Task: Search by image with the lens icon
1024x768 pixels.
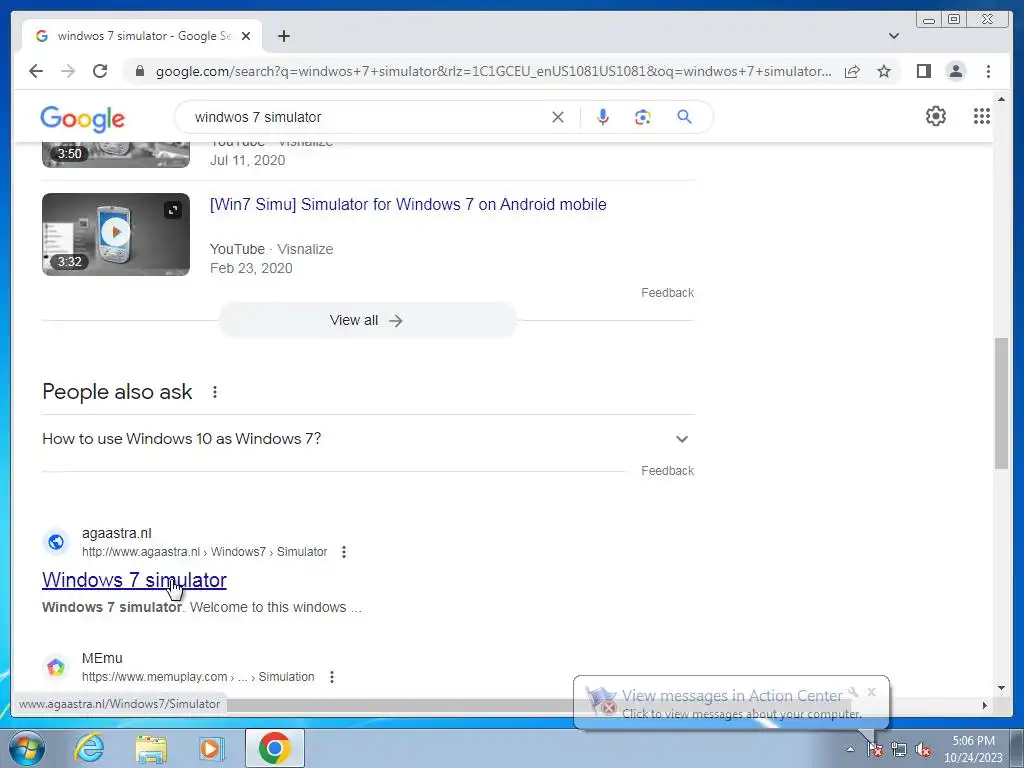Action: click(643, 117)
